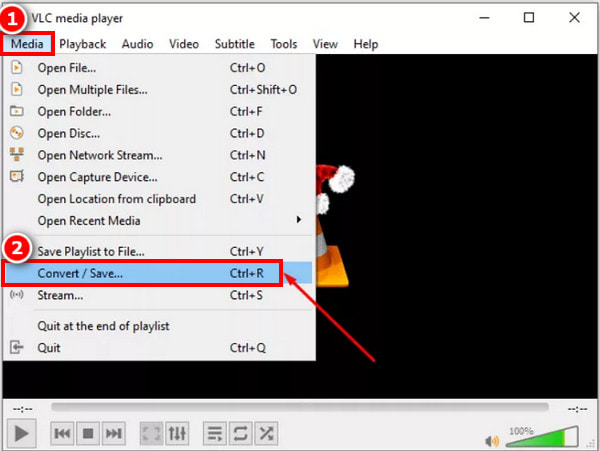Viewport: 600px width, 451px height.
Task: Open the Tools menu
Action: click(284, 44)
